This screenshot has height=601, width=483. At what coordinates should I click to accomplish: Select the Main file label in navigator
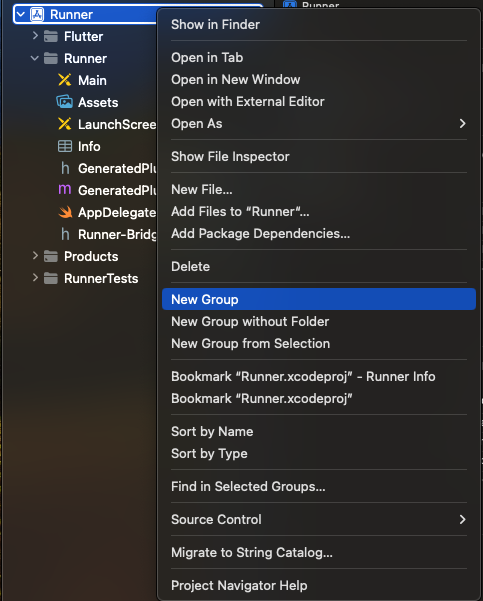92,80
